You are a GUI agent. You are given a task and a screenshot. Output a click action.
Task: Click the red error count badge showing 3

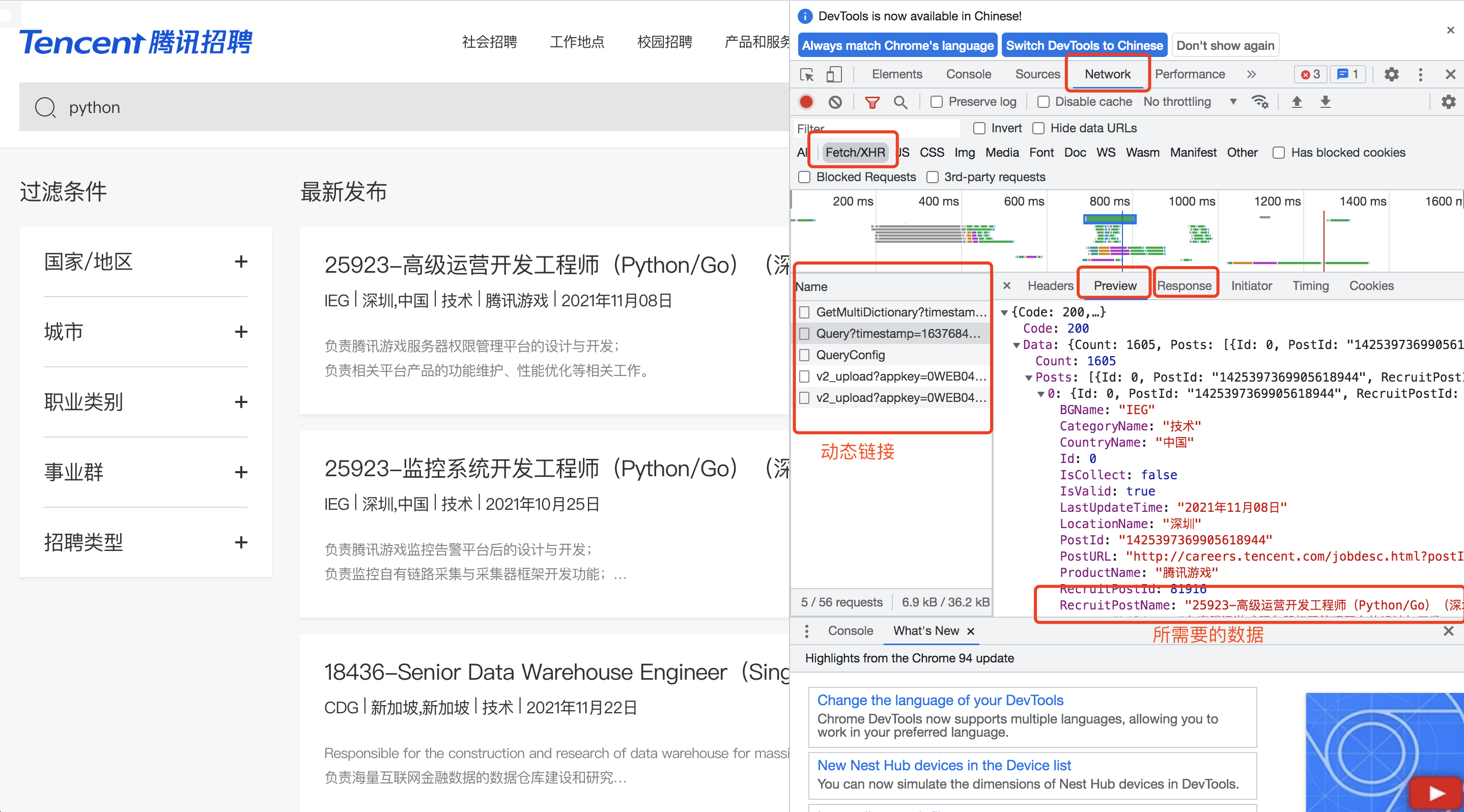pos(1311,74)
